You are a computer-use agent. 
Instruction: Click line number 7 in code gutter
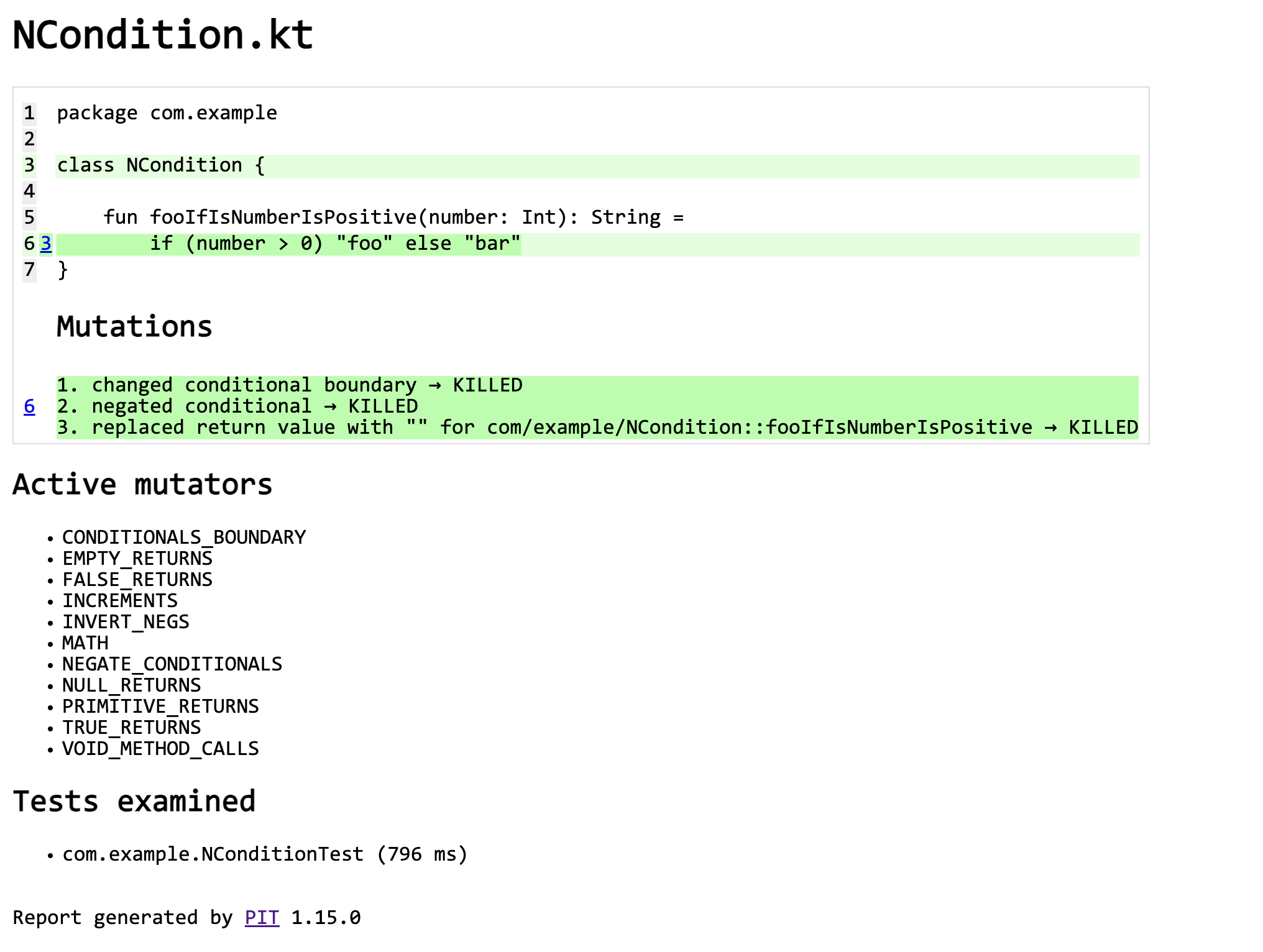(29, 270)
